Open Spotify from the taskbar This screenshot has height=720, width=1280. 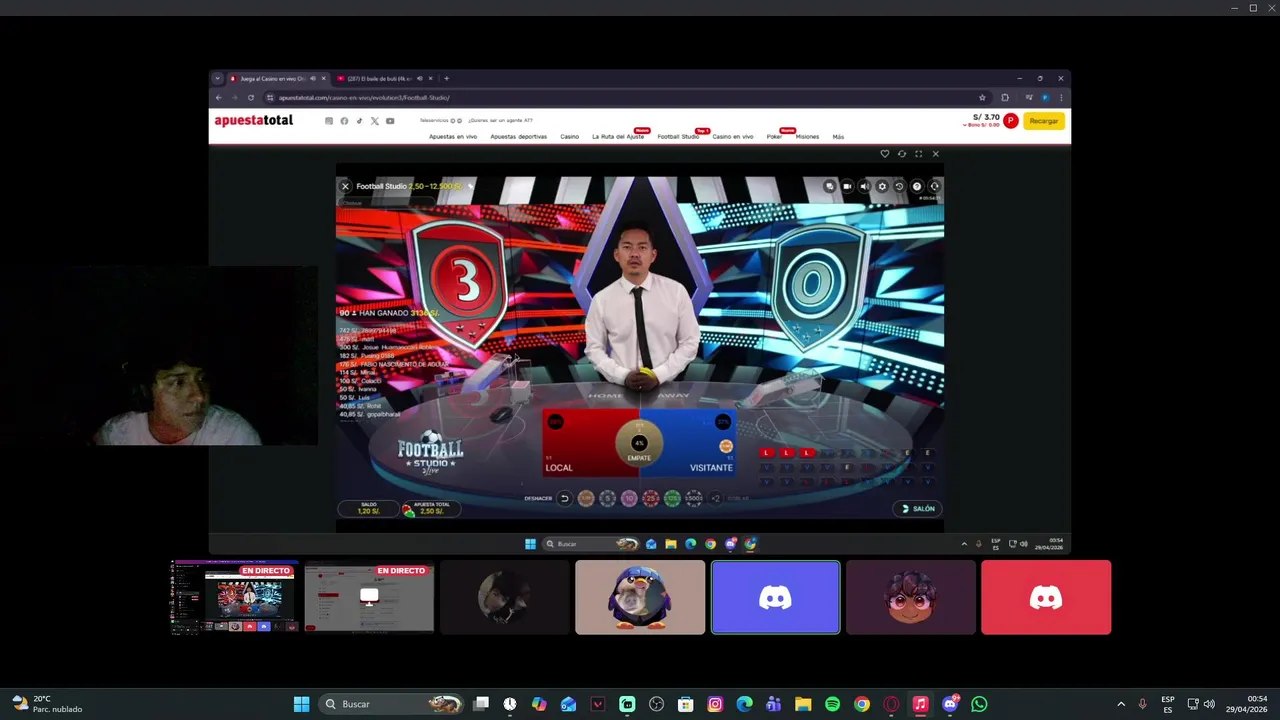[x=832, y=704]
